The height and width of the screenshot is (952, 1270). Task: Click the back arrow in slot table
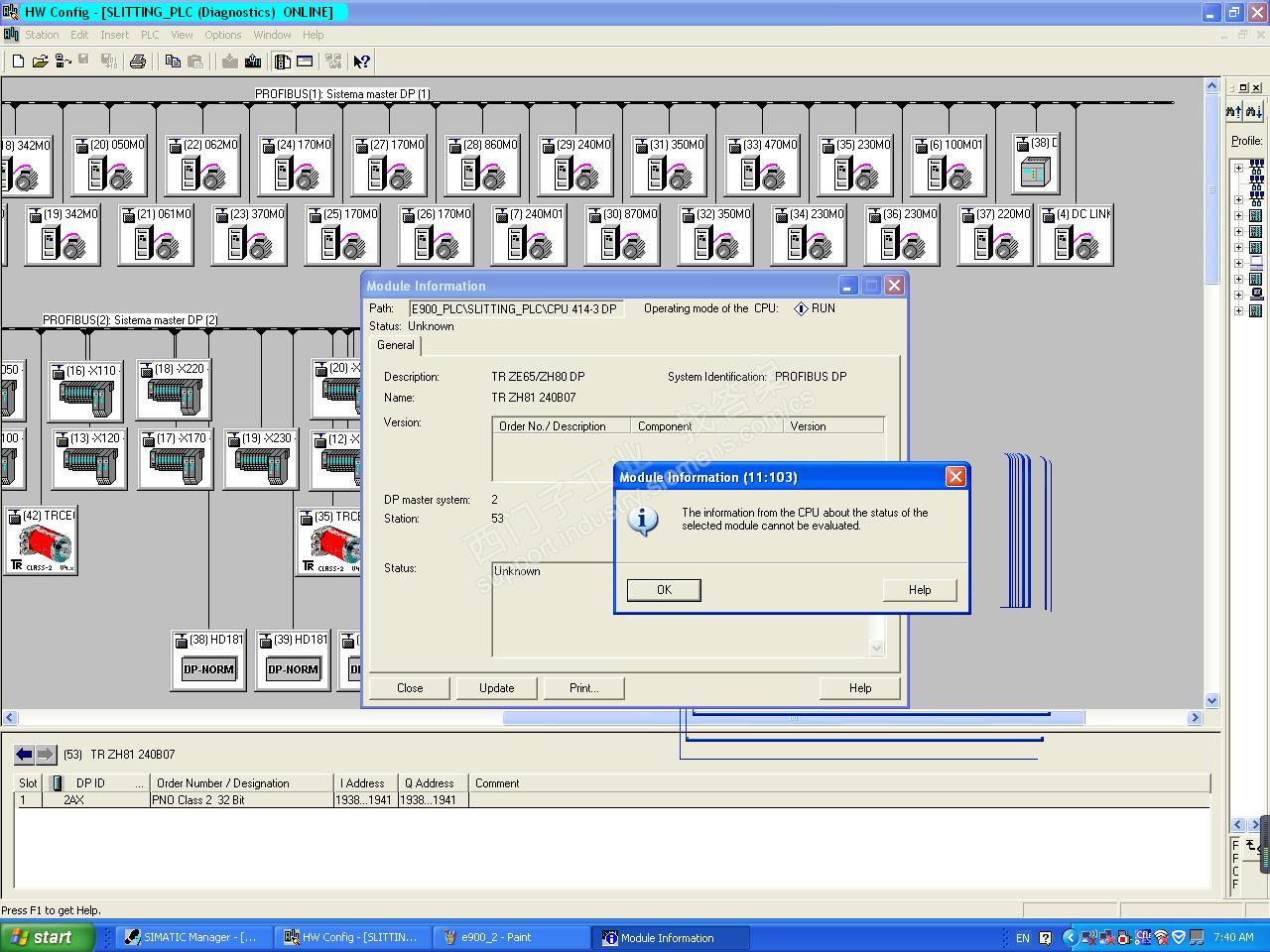(24, 755)
